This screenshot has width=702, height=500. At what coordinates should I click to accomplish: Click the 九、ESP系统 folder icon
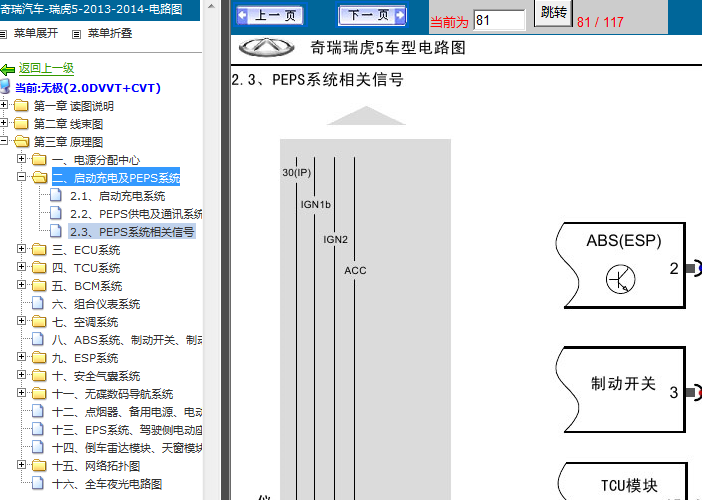pos(39,357)
